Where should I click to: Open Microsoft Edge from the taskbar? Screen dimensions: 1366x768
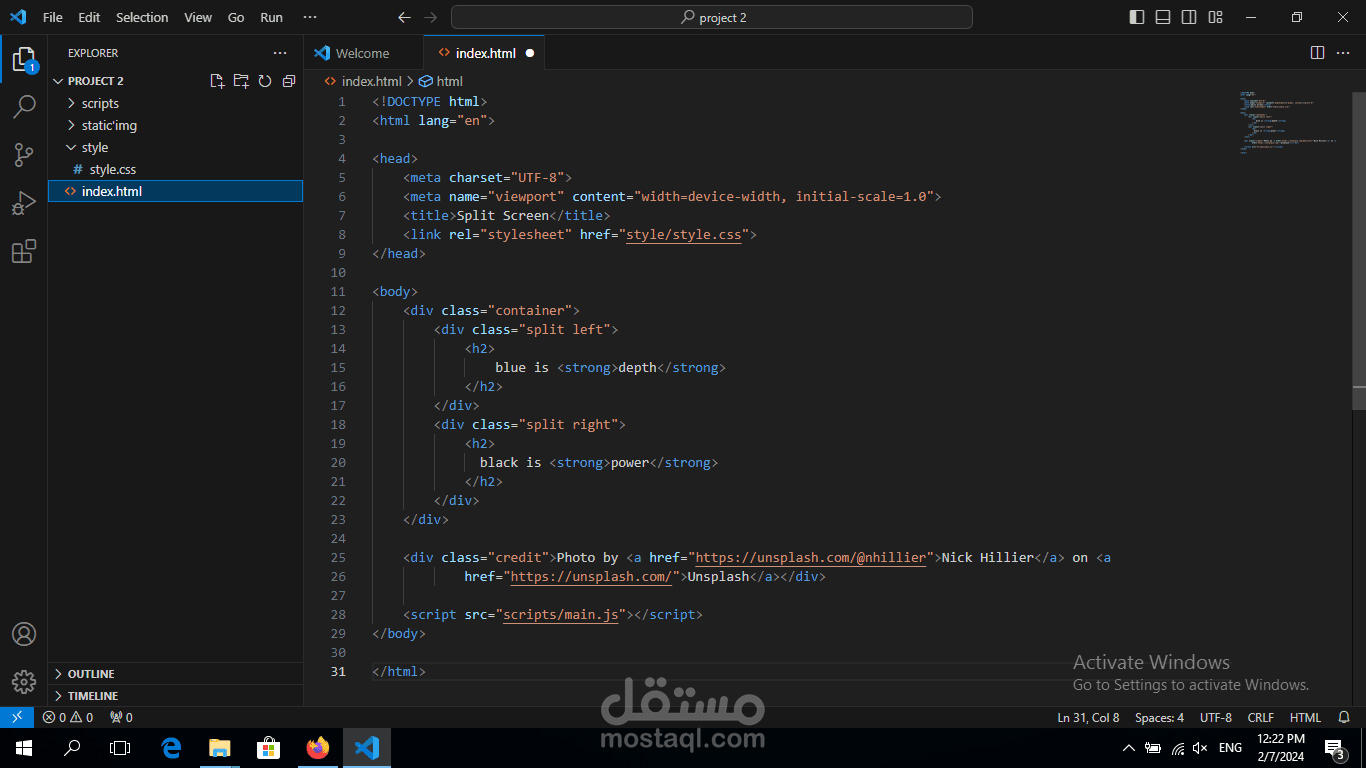click(171, 748)
